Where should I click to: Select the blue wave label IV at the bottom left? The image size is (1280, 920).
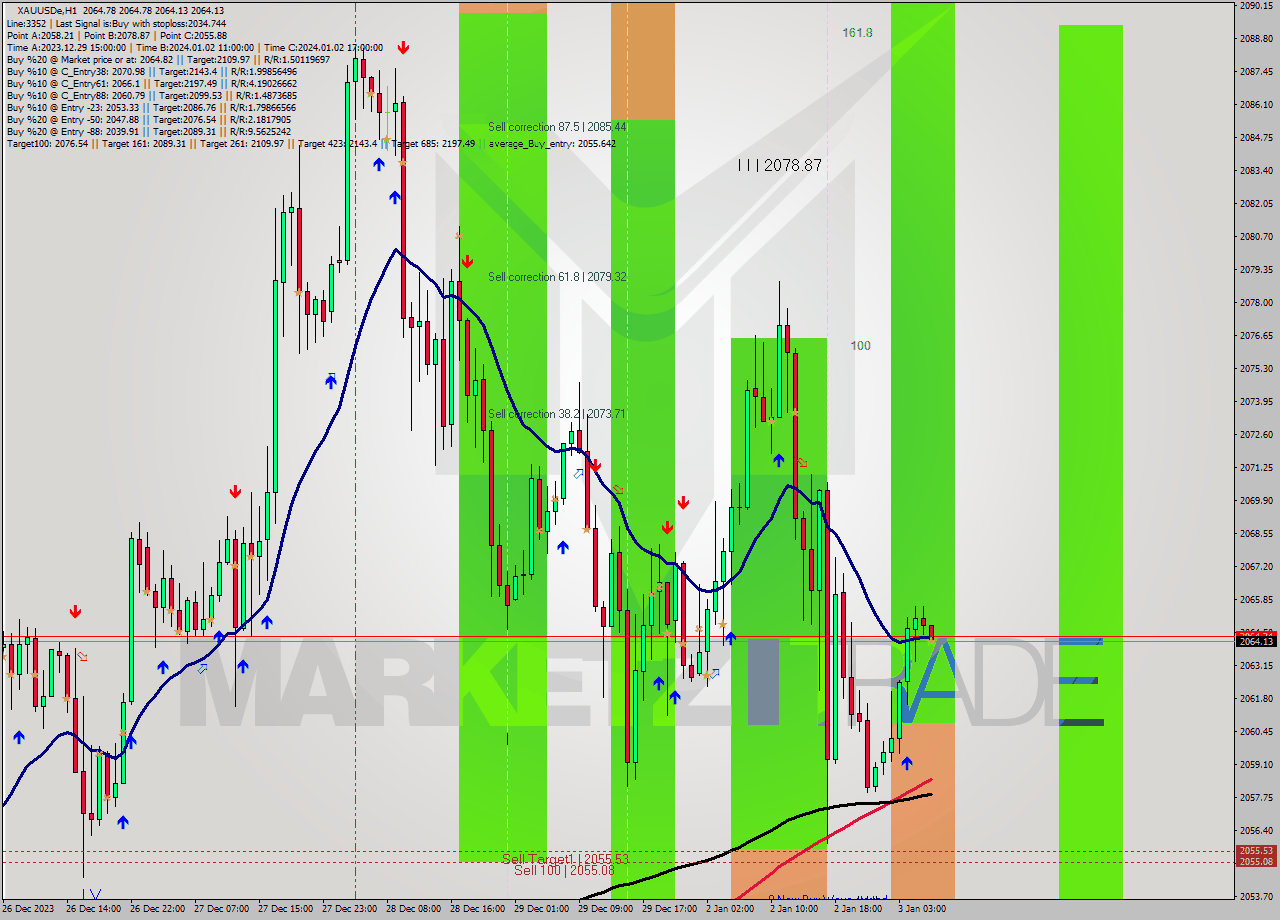click(x=91, y=893)
